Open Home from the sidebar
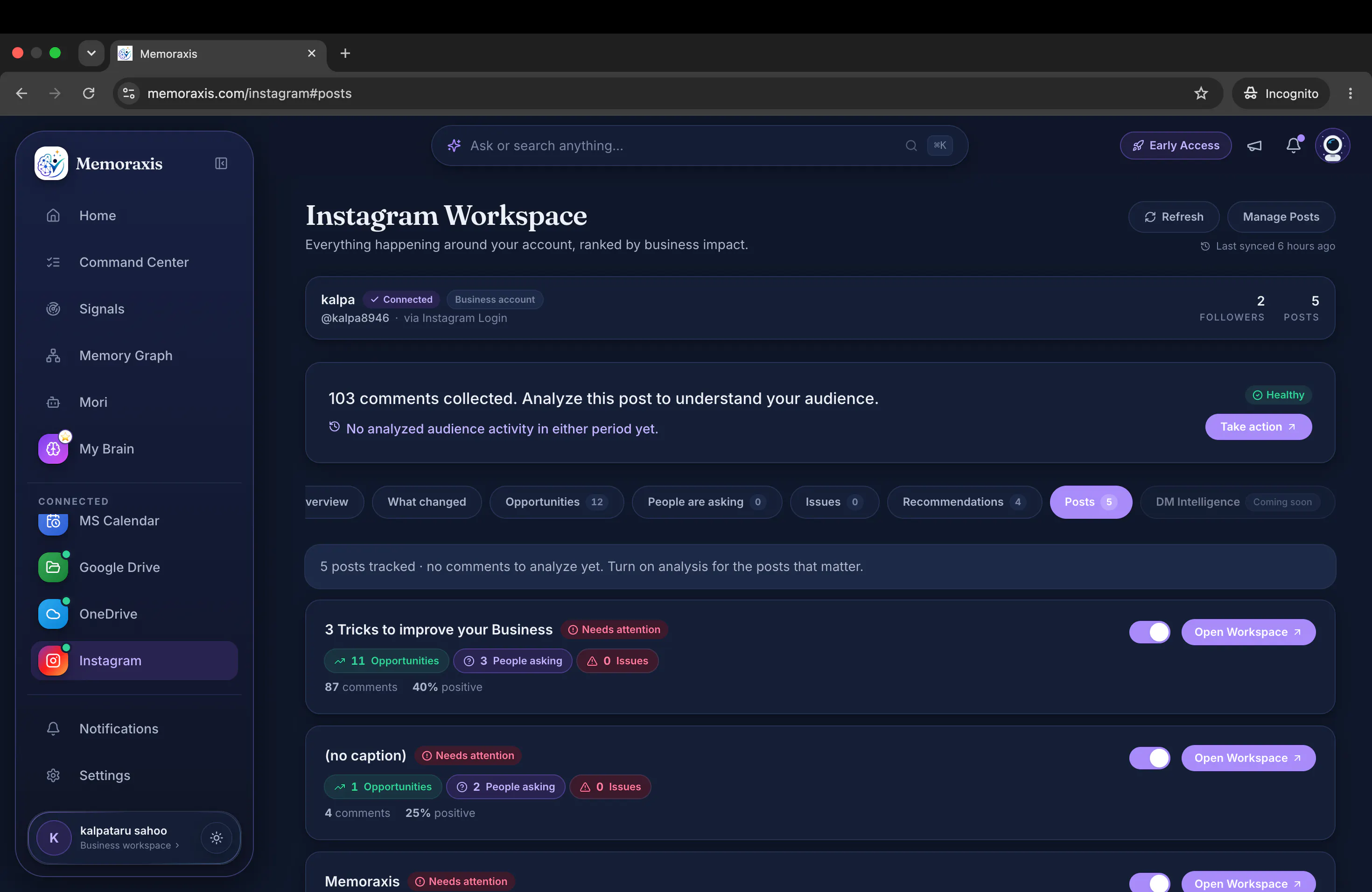This screenshot has height=892, width=1372. 134,216
